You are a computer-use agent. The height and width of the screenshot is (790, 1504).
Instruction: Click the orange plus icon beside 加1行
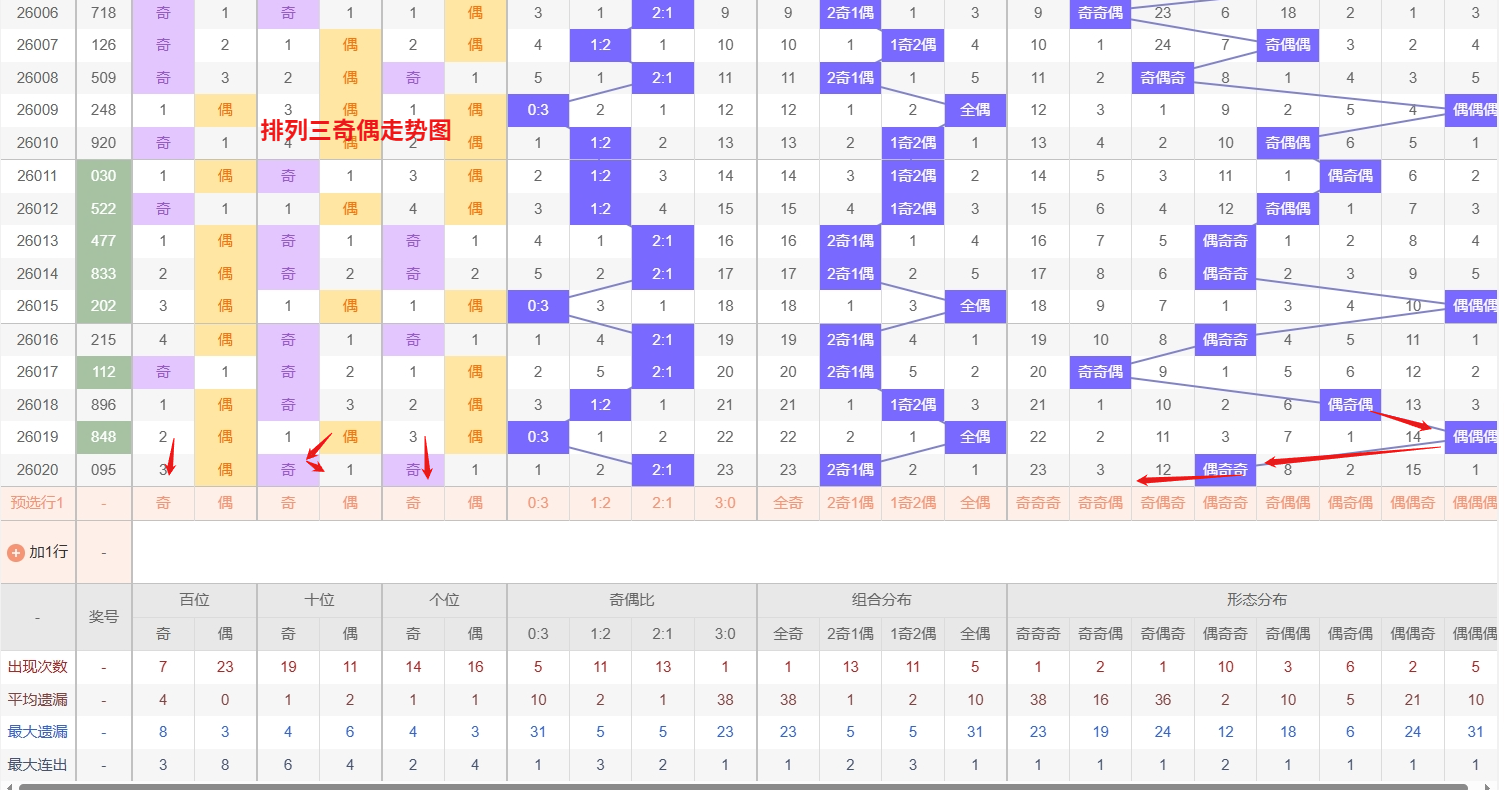16,552
